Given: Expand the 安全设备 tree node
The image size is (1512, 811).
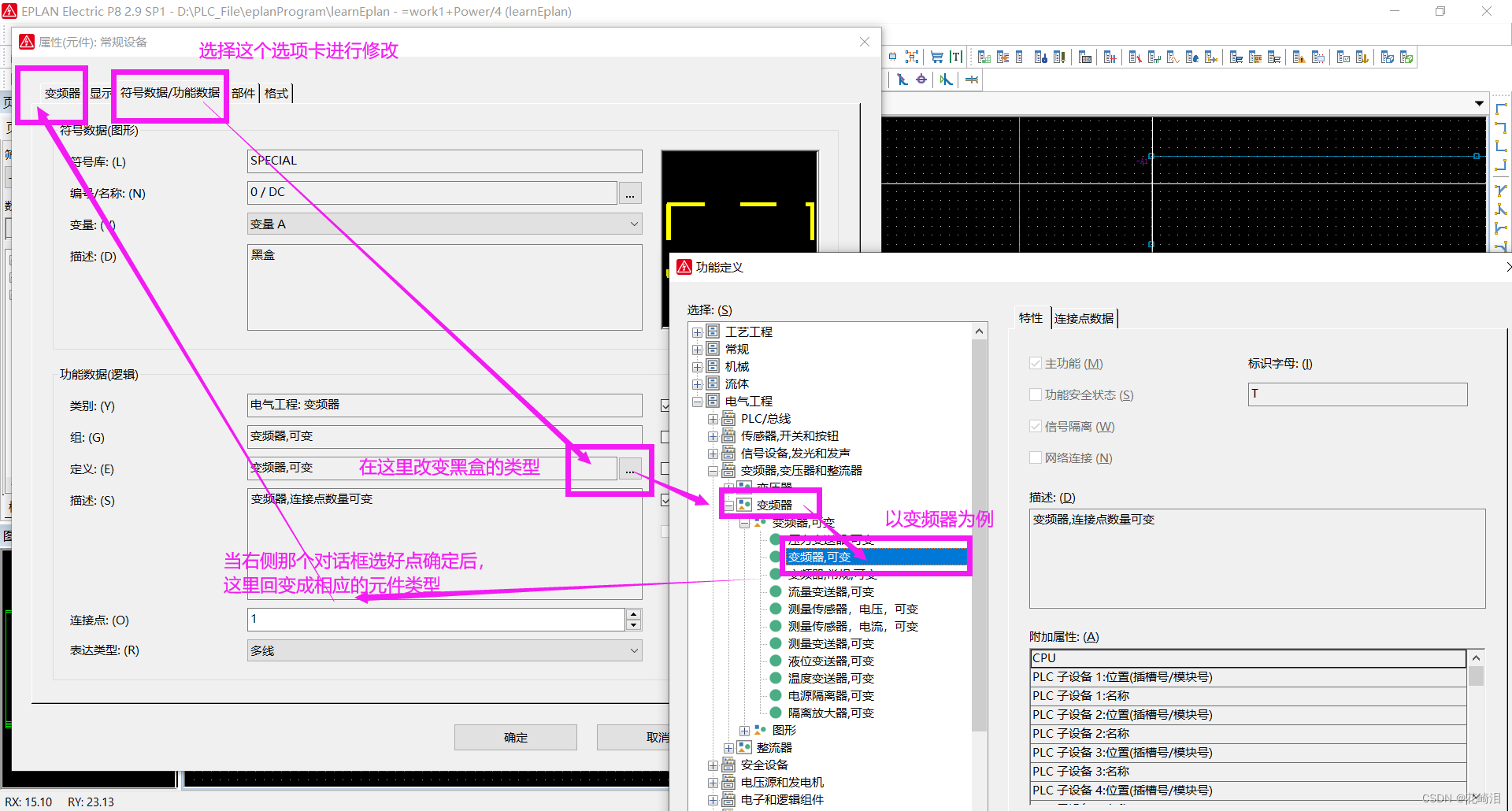Looking at the screenshot, I should [713, 765].
